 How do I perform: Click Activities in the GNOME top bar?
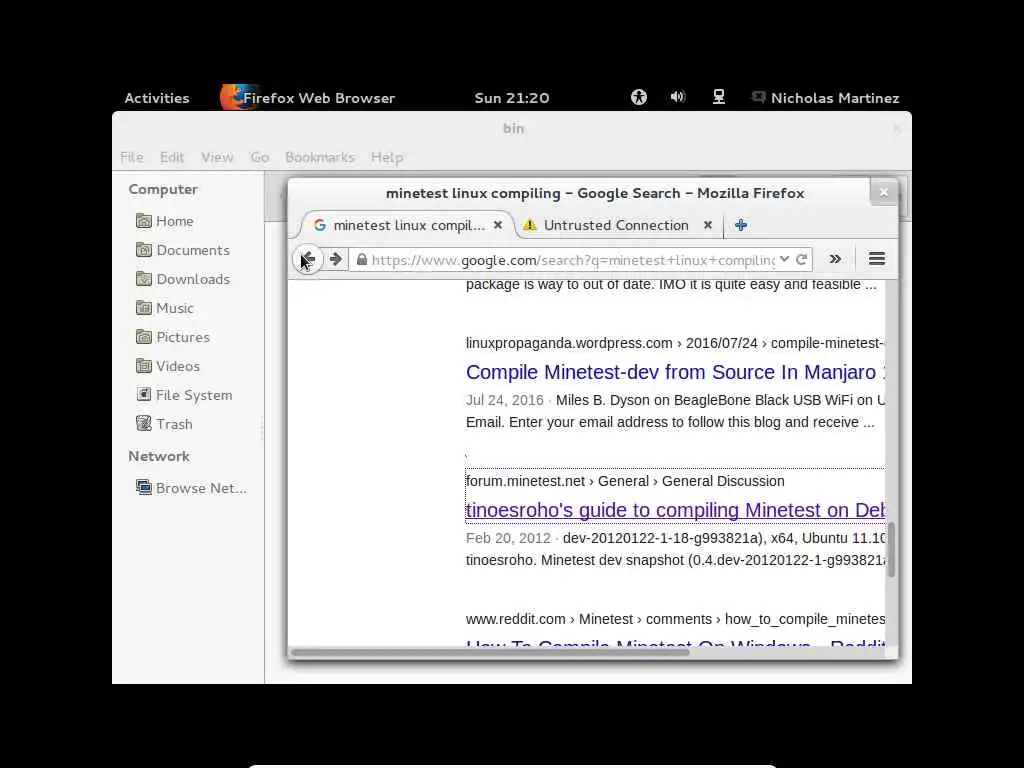[x=157, y=98]
